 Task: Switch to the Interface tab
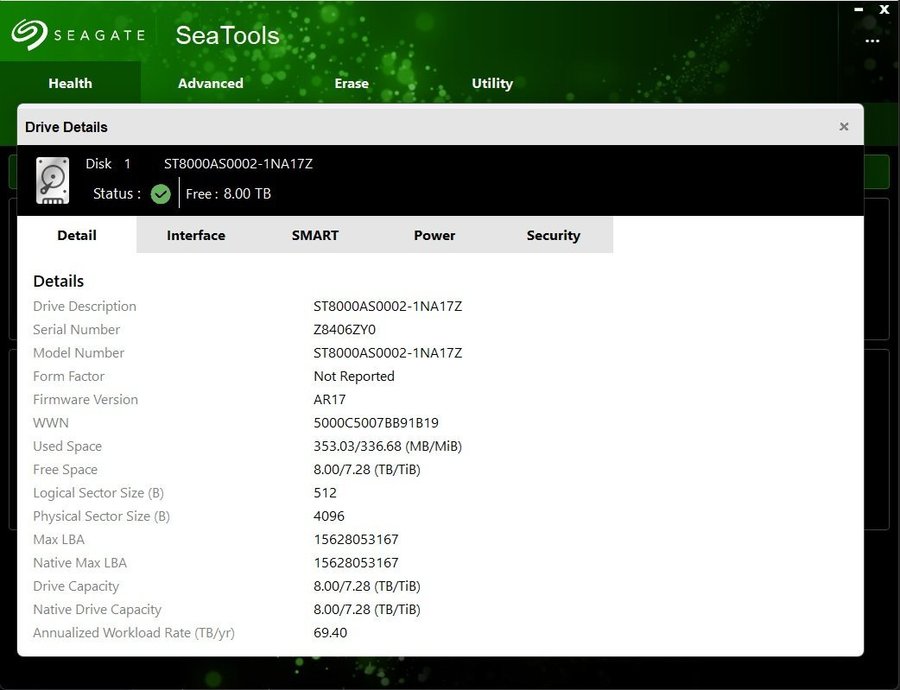coord(196,236)
